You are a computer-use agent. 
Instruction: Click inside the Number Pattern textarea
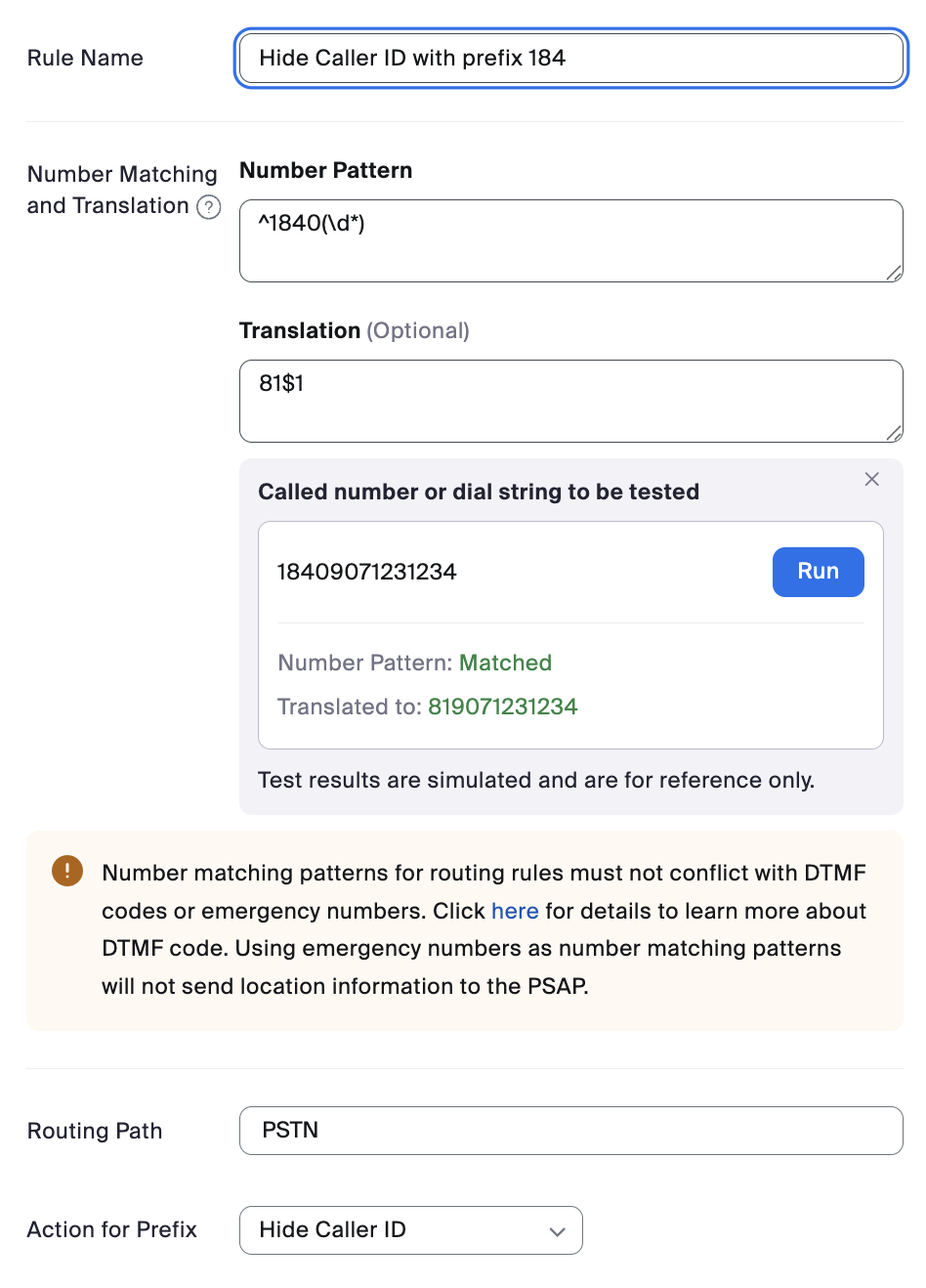tap(570, 239)
